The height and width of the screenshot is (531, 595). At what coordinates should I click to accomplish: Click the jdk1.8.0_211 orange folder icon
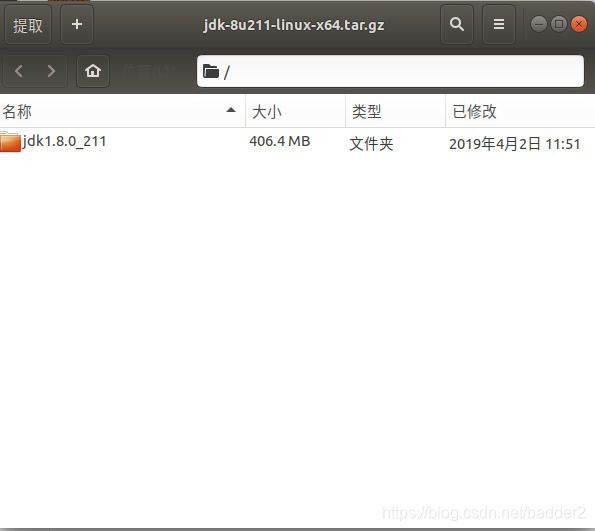[x=10, y=142]
